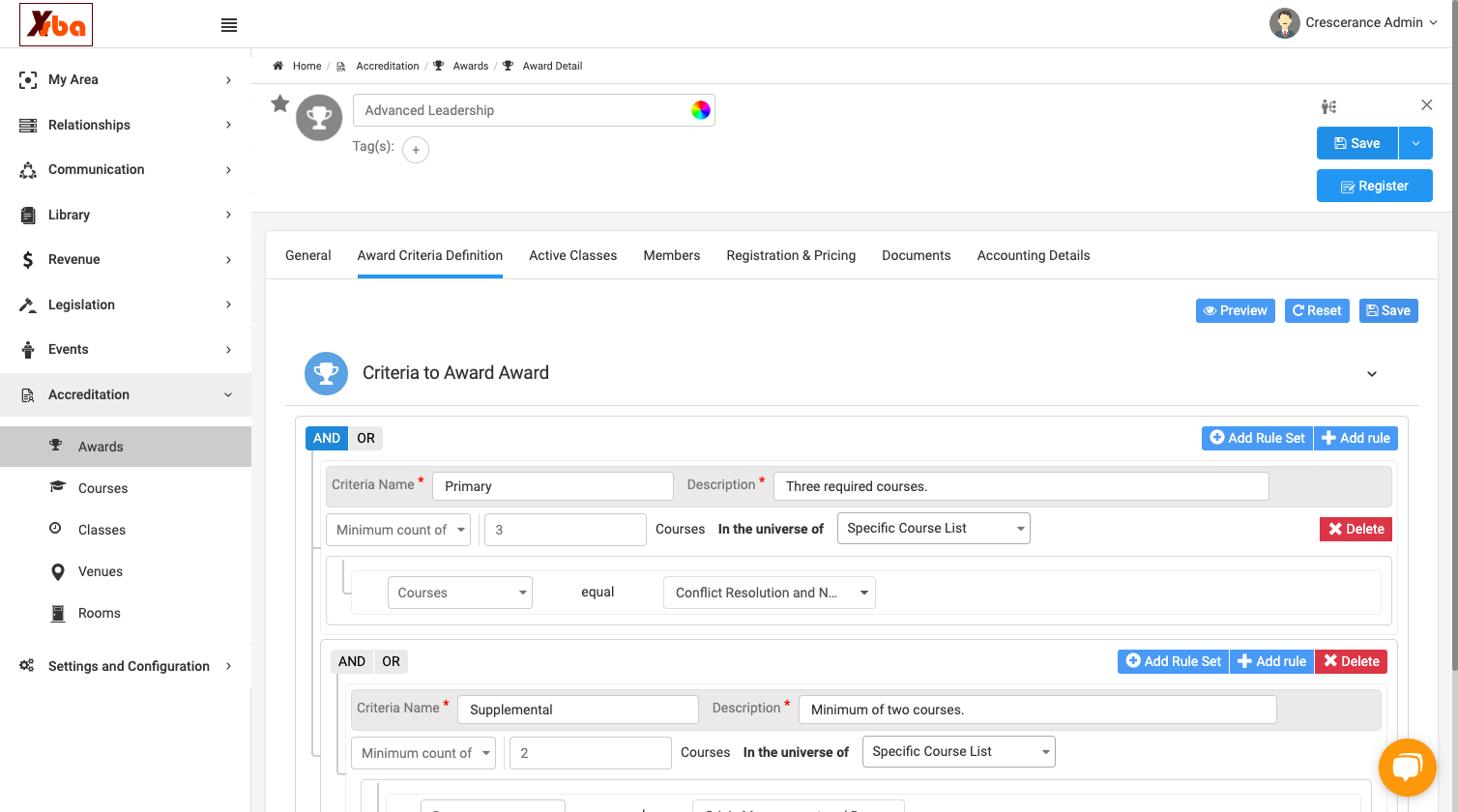Click the hierarchy icon above Save
Screen dimensions: 1458x812
pos(1329,106)
